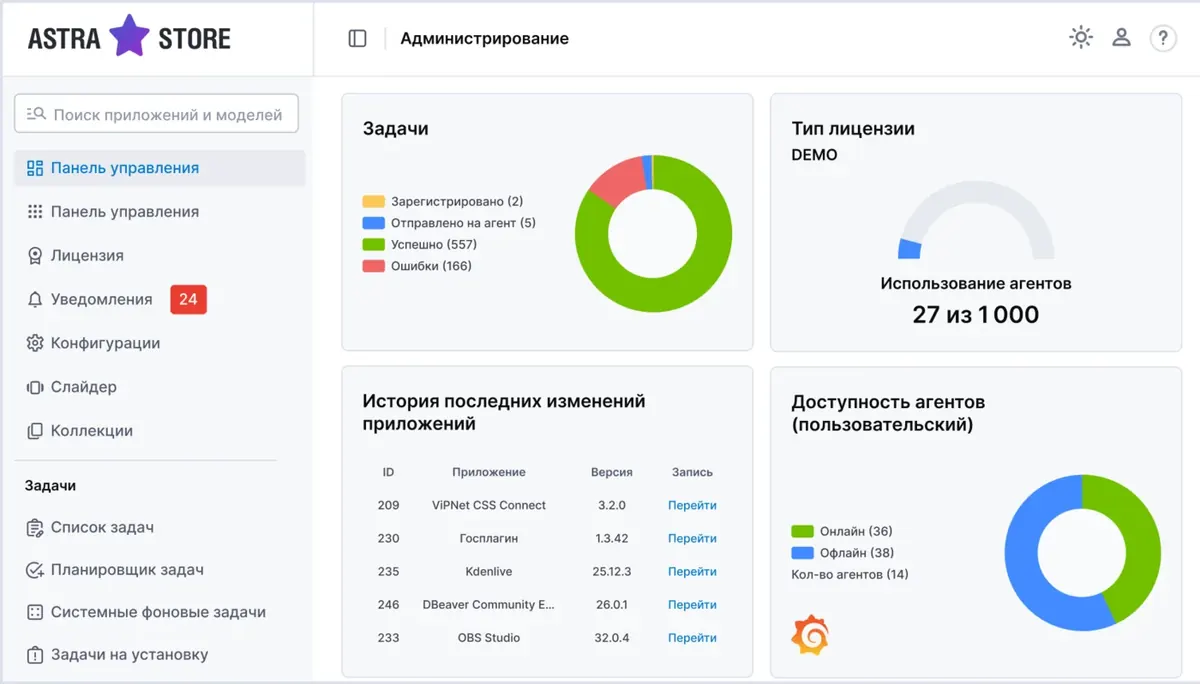Open the Grafana logo icon

(810, 635)
